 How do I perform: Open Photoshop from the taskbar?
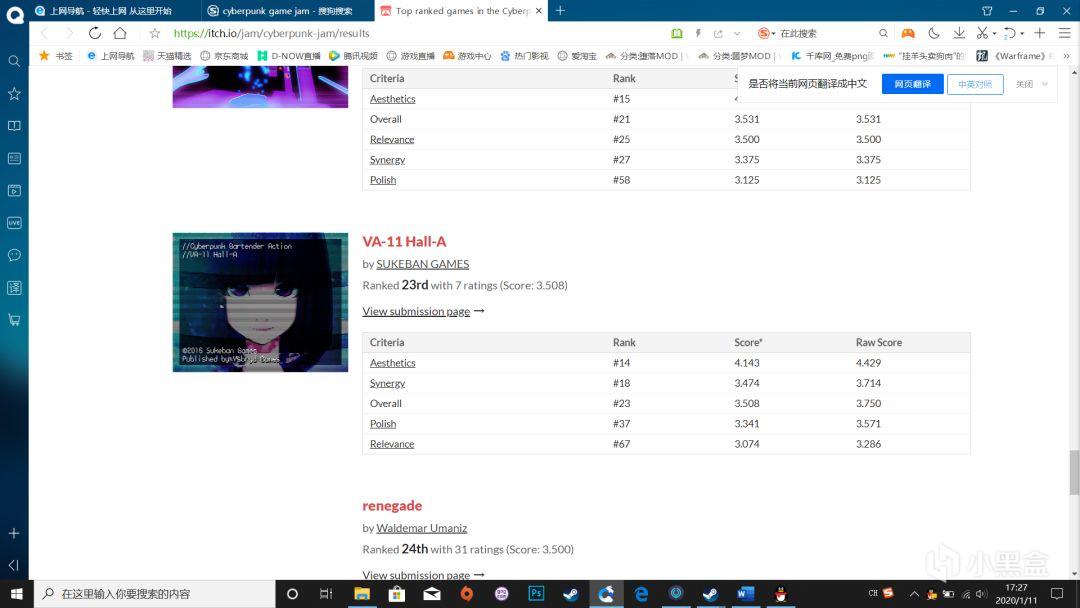(536, 594)
